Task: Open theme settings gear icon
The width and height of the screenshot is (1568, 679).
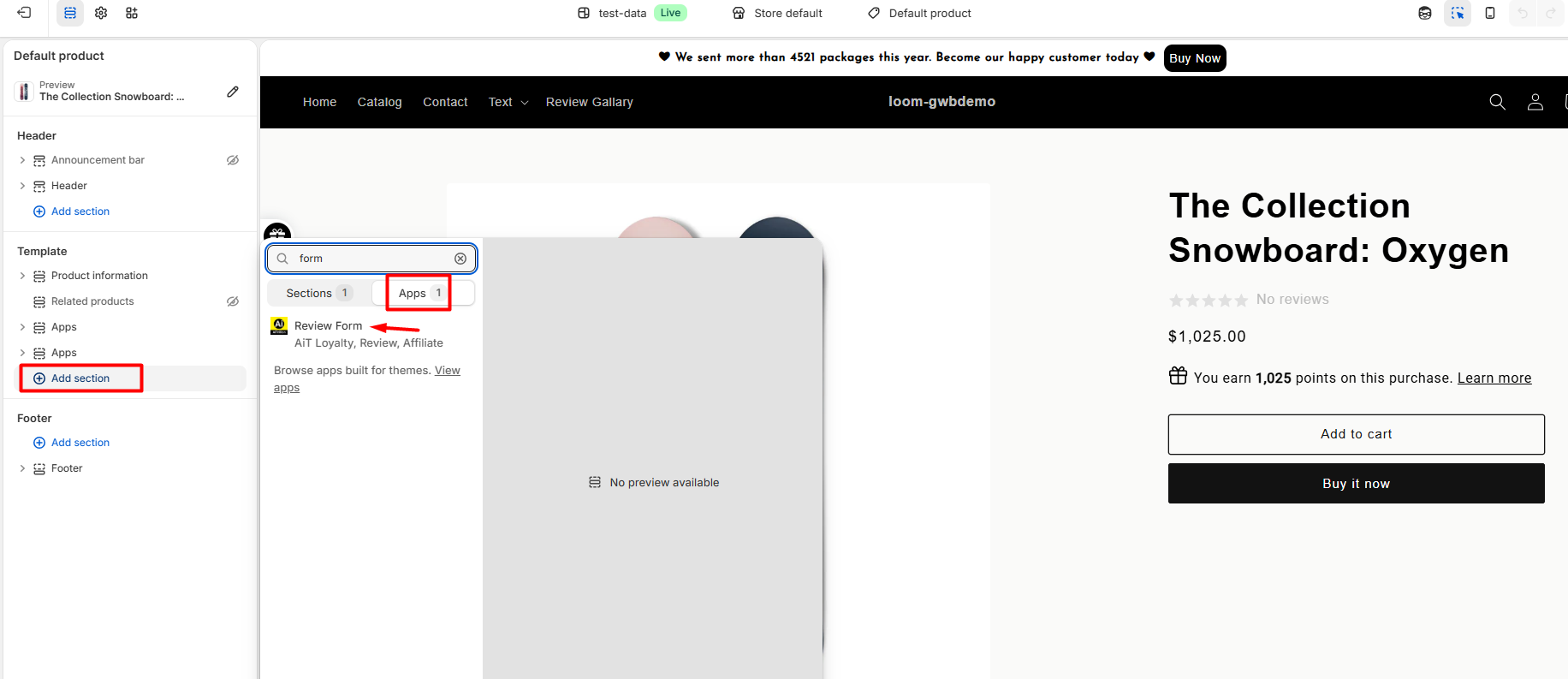Action: (101, 13)
